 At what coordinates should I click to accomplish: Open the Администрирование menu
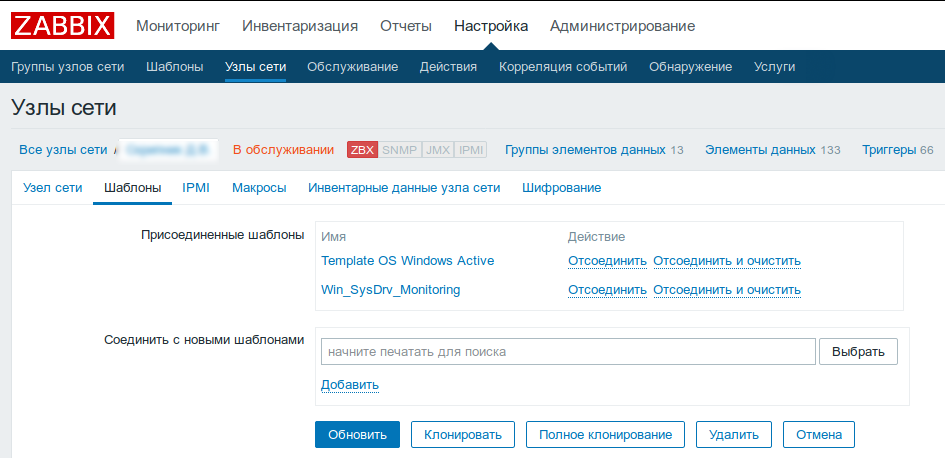tap(623, 26)
